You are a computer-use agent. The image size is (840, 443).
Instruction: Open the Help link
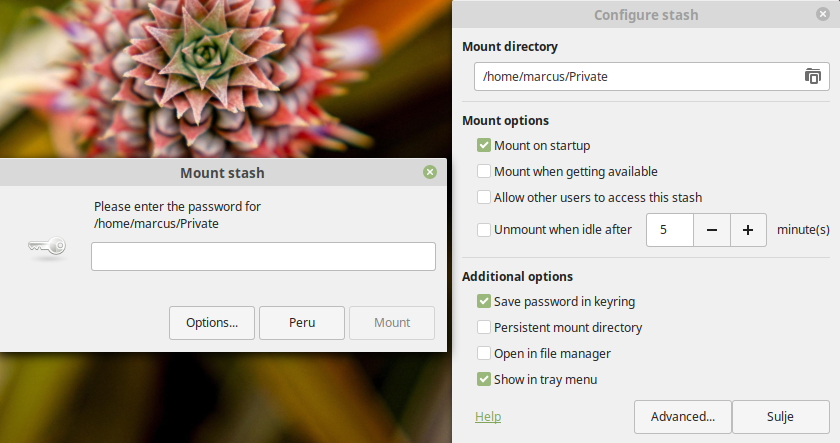[x=488, y=417]
